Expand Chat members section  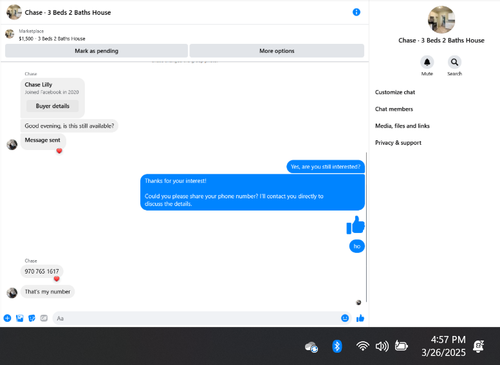[x=394, y=109]
